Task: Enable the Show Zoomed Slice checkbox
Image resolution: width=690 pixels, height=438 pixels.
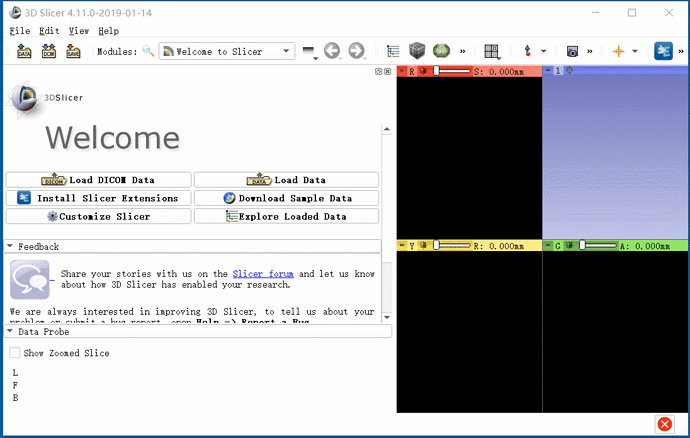Action: tap(15, 353)
